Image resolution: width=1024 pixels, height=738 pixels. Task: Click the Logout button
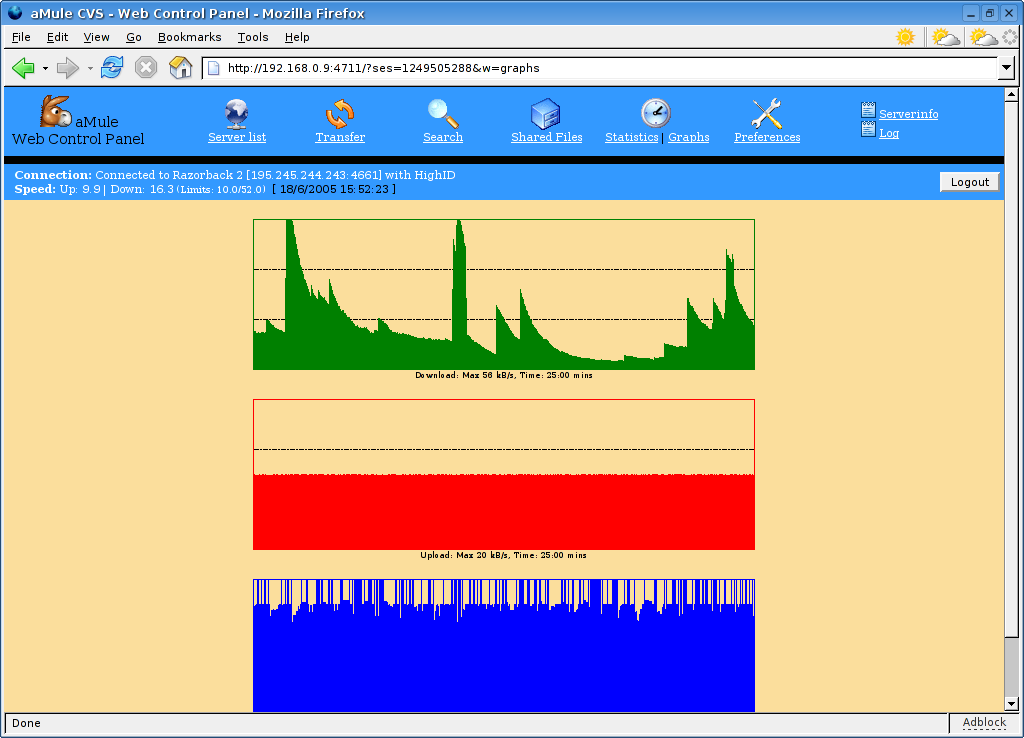[x=969, y=182]
